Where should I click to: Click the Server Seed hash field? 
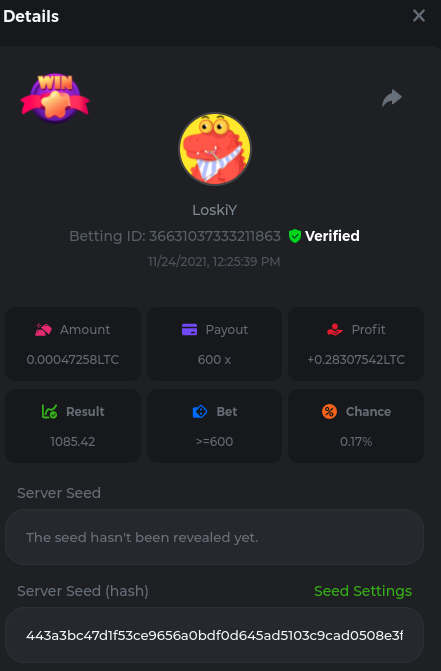214,635
